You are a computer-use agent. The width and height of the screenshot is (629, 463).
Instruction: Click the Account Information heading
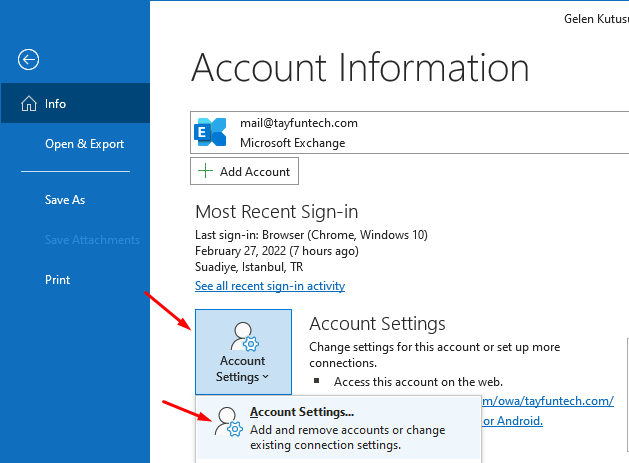[360, 67]
